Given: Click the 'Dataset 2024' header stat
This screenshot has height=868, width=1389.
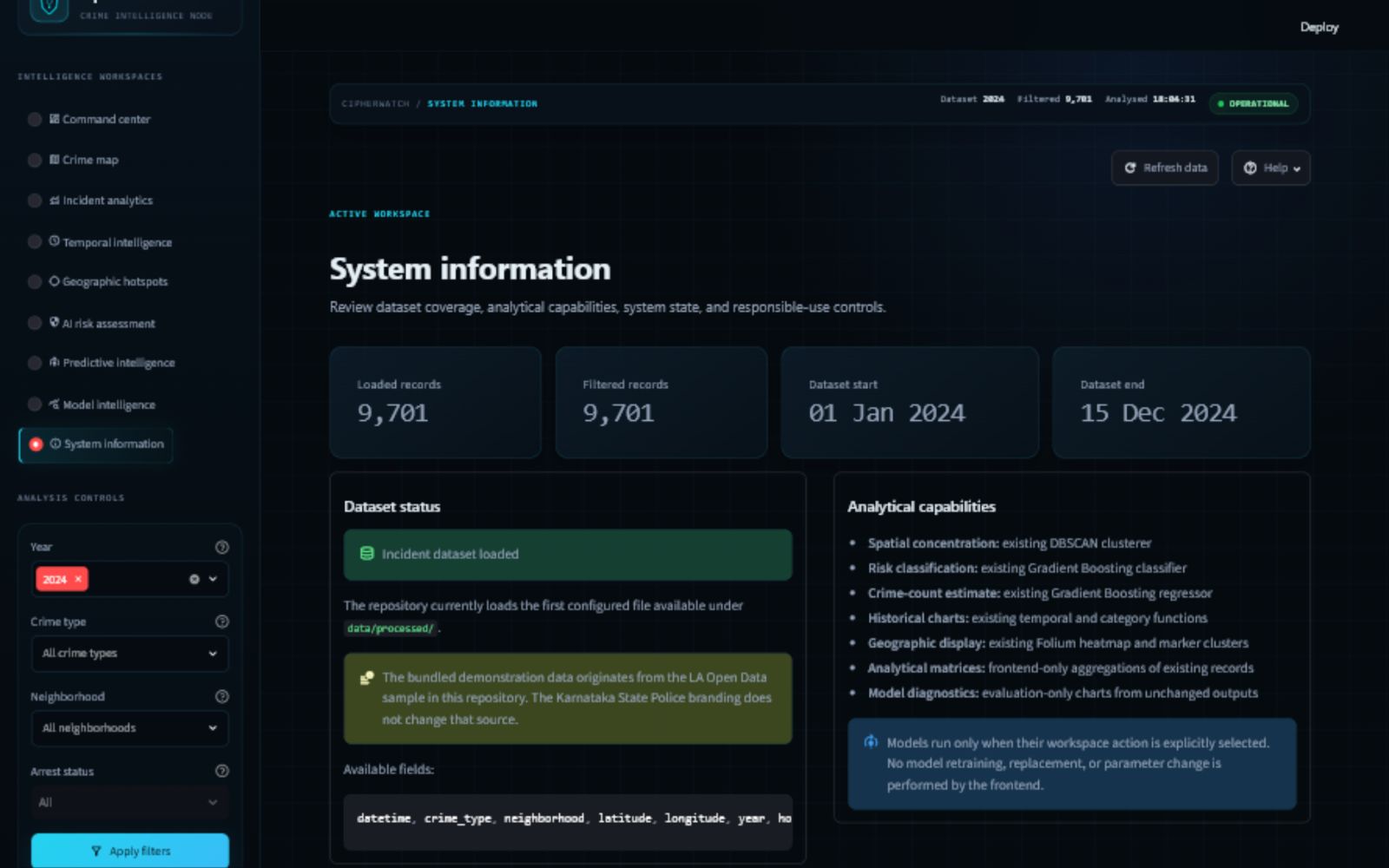Looking at the screenshot, I should pyautogui.click(x=972, y=99).
